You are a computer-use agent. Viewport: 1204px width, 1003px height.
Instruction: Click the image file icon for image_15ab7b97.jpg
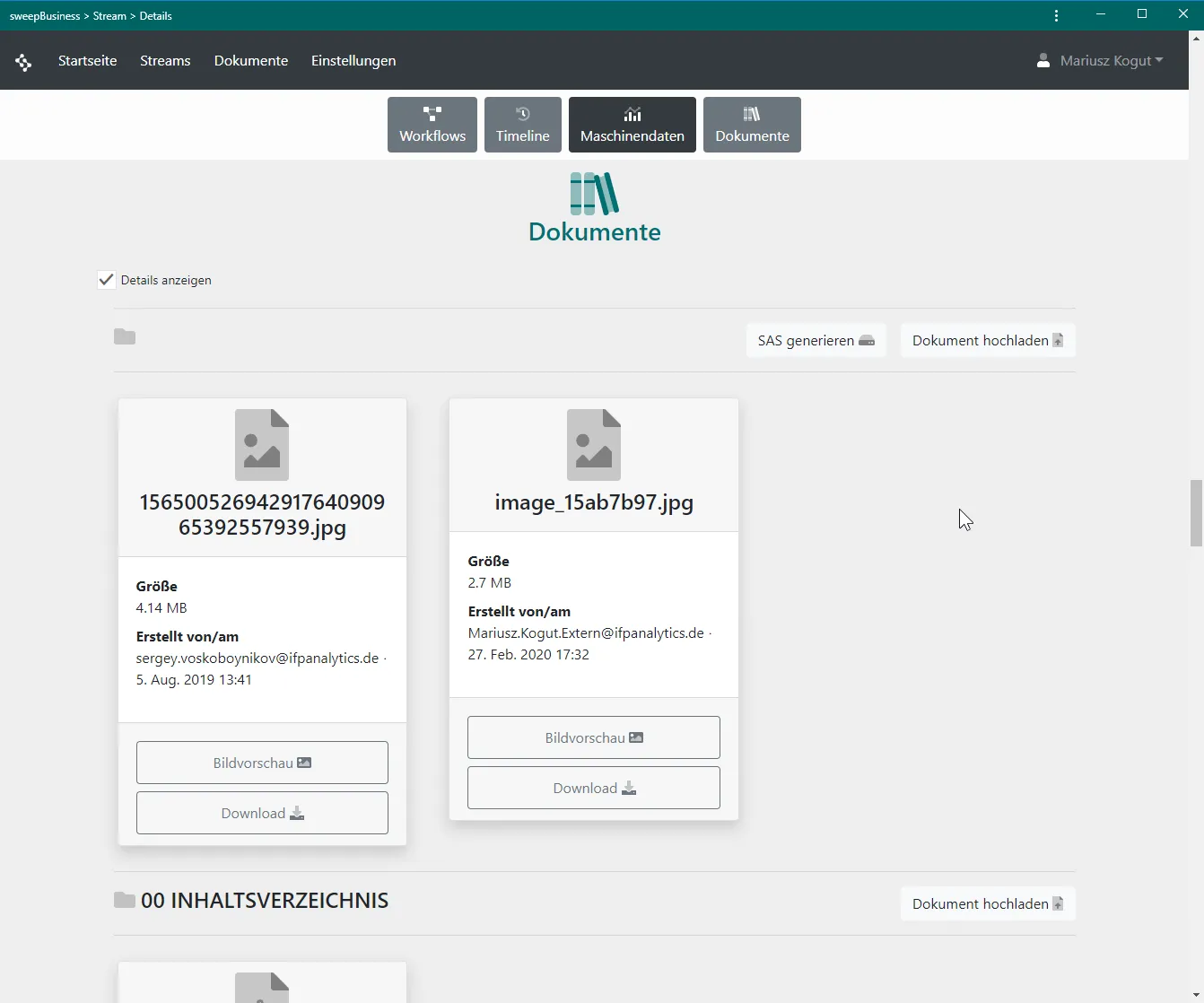(x=593, y=445)
